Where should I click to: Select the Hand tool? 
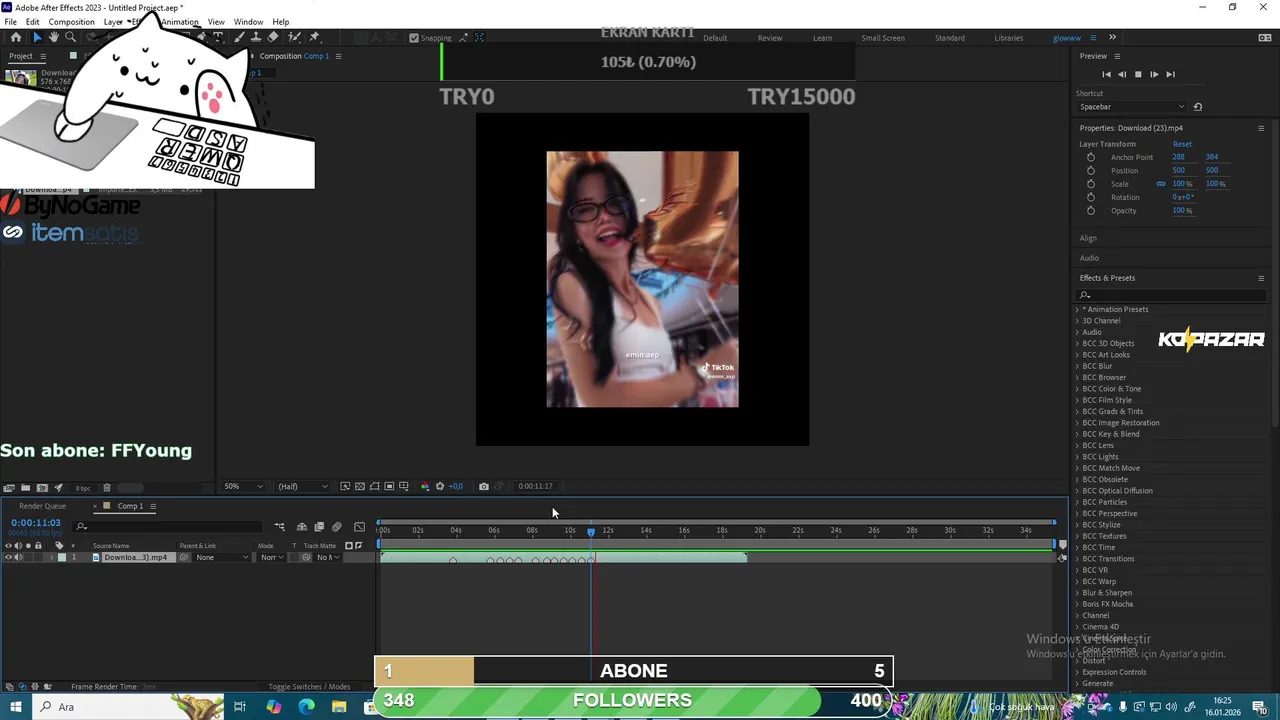pyautogui.click(x=53, y=37)
